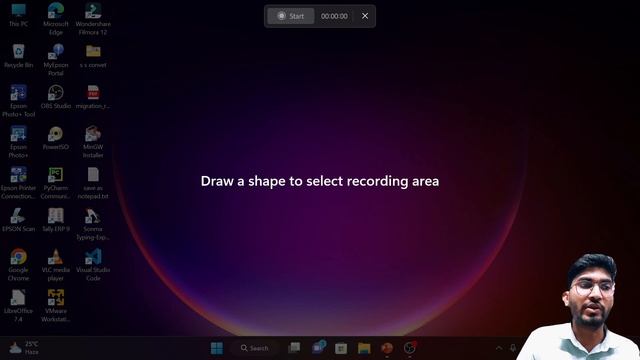The image size is (640, 360).
Task: Select PowerISO desktop icon
Action: coord(56,138)
